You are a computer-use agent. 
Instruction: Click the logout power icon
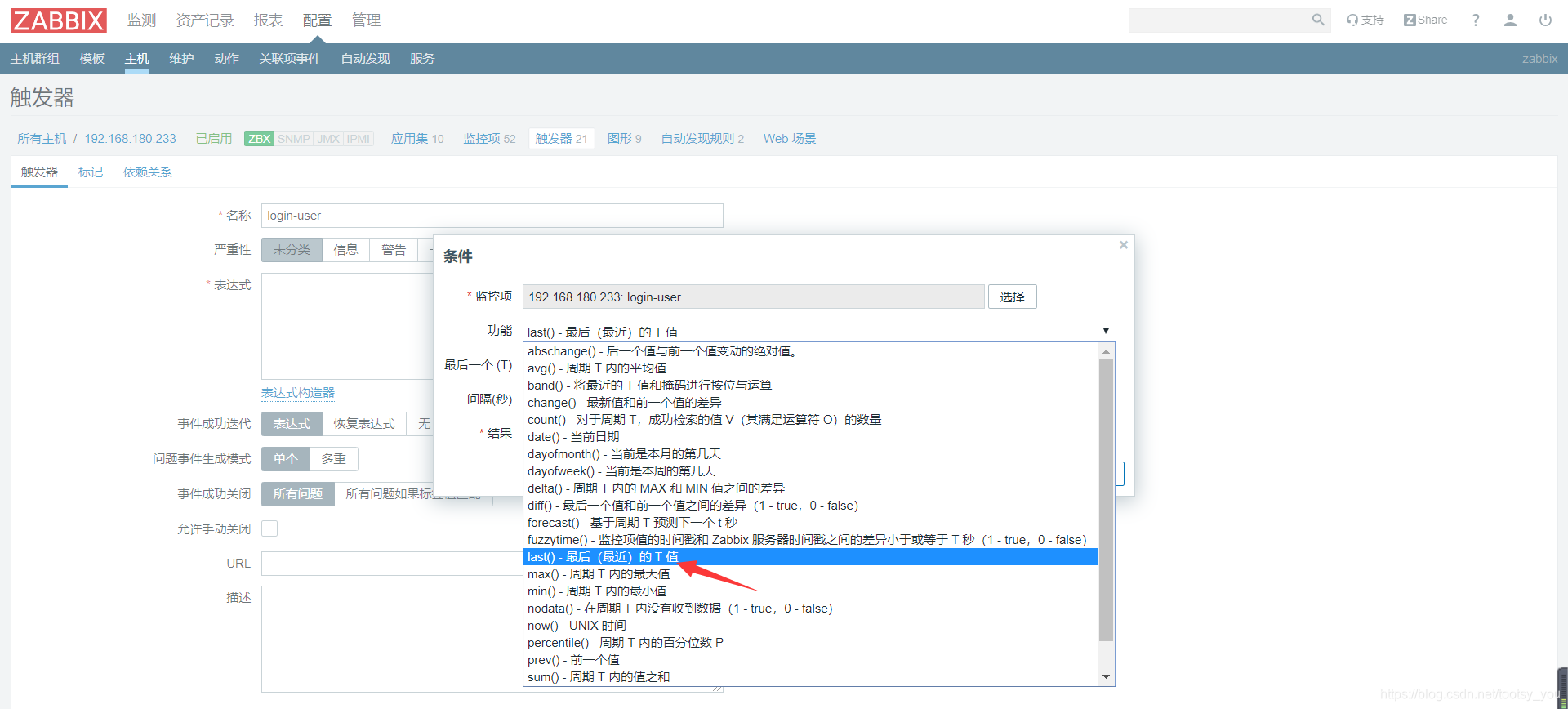click(x=1545, y=20)
